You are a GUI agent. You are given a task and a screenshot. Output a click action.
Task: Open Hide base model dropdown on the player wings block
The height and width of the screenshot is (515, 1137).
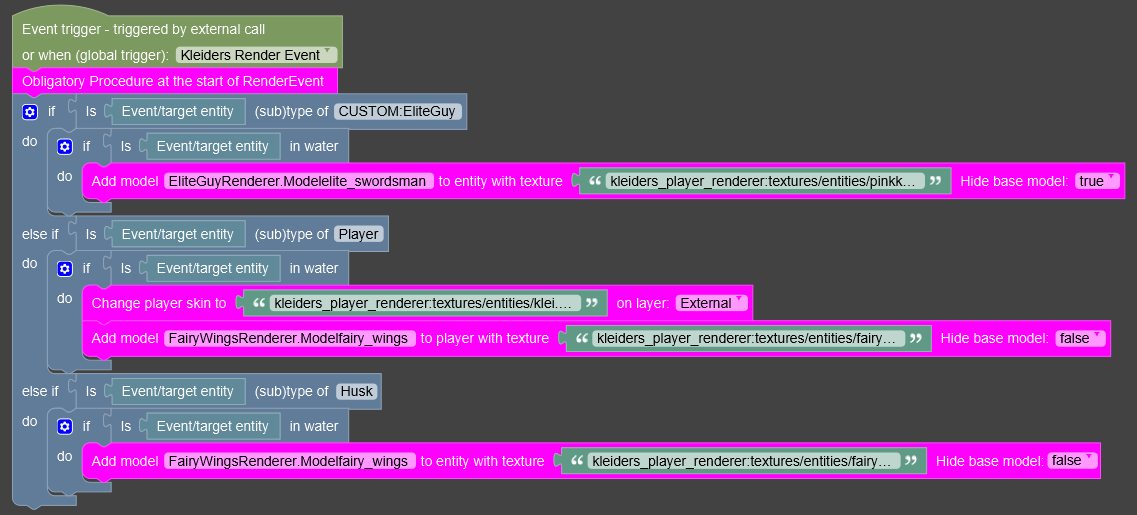point(1080,338)
